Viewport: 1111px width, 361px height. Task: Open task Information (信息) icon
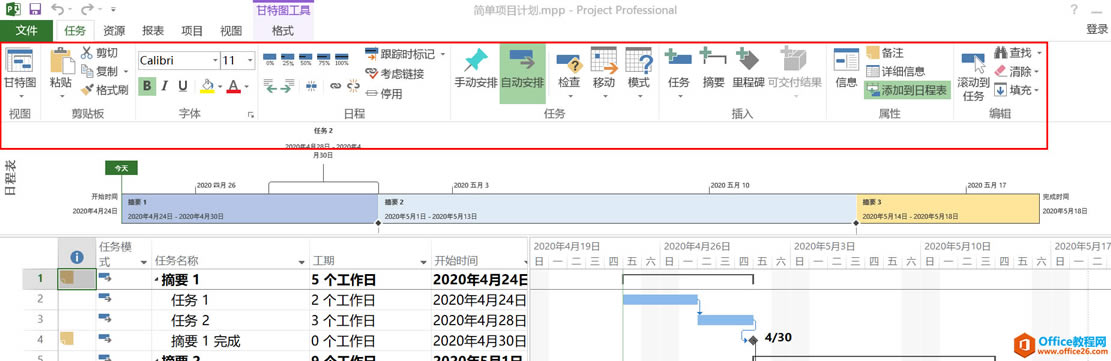pyautogui.click(x=846, y=68)
